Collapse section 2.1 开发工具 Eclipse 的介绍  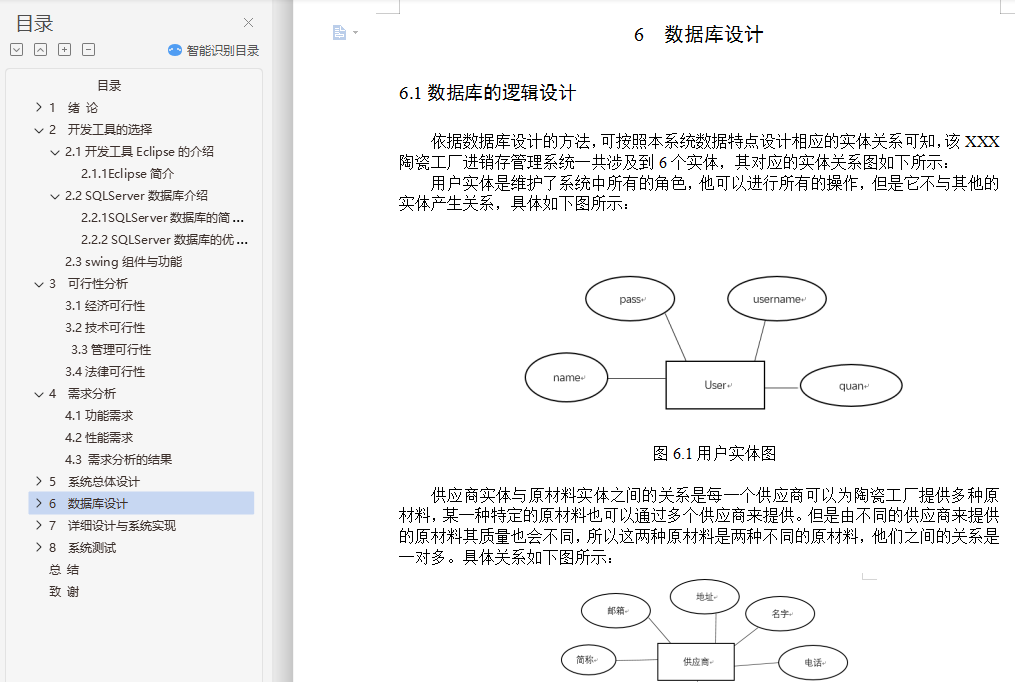tap(55, 151)
